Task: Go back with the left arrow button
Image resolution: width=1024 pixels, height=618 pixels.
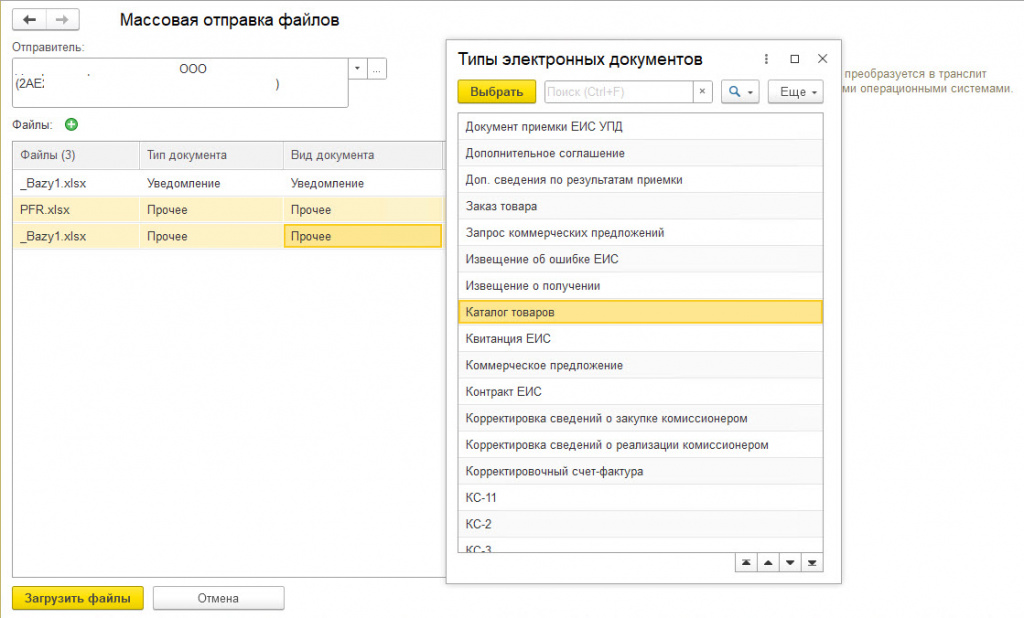Action: (x=30, y=20)
